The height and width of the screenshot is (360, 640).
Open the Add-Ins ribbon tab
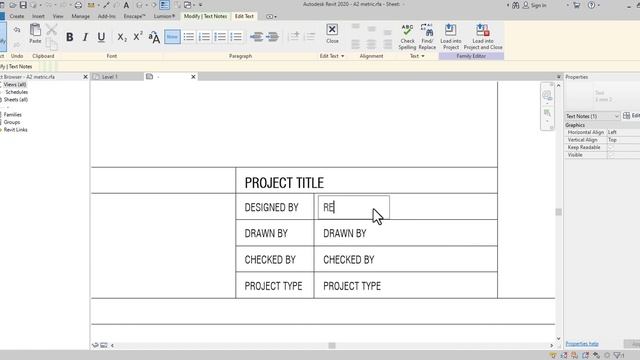[x=107, y=16]
